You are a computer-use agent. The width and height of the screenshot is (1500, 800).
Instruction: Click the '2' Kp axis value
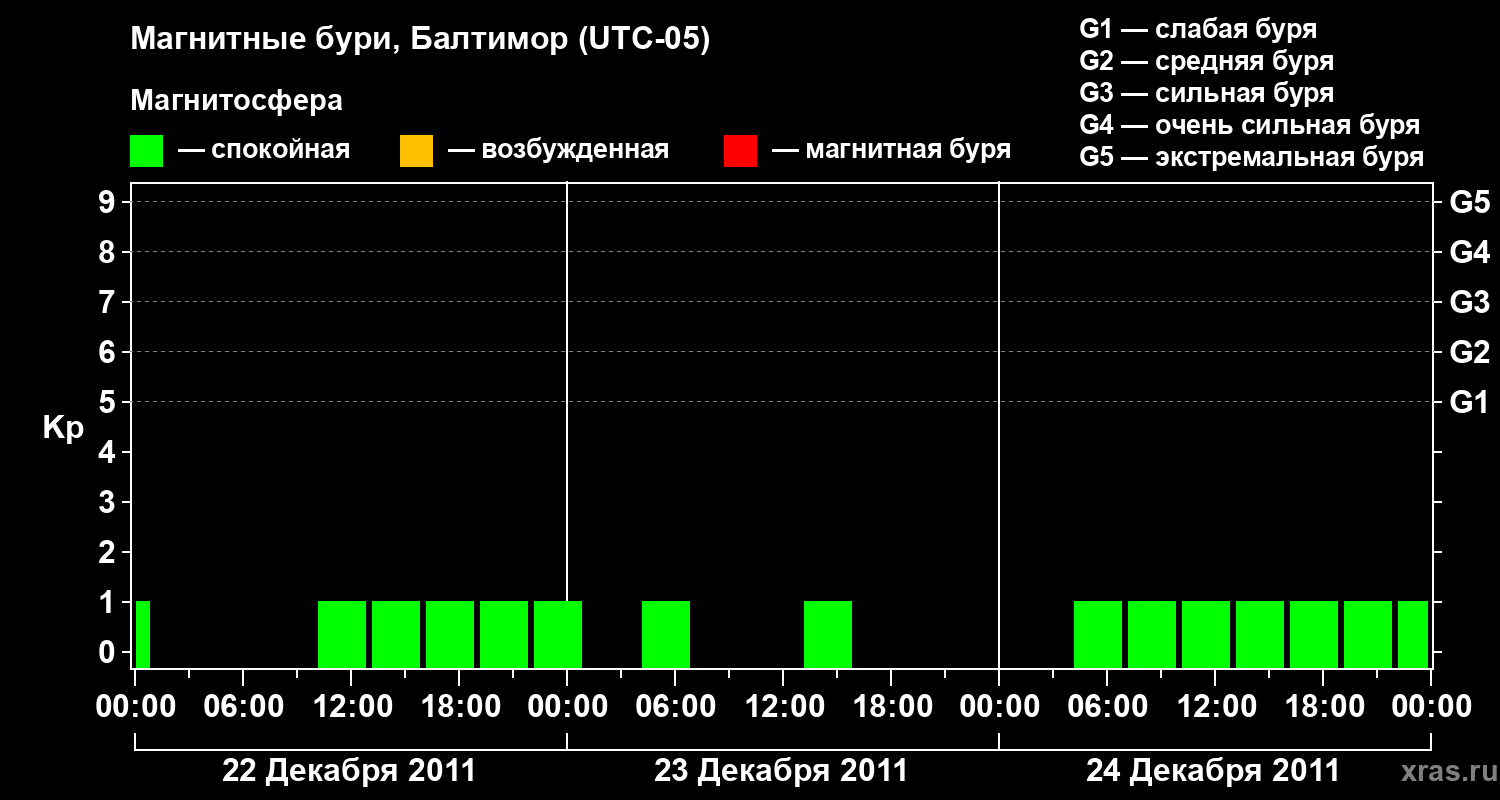click(109, 552)
